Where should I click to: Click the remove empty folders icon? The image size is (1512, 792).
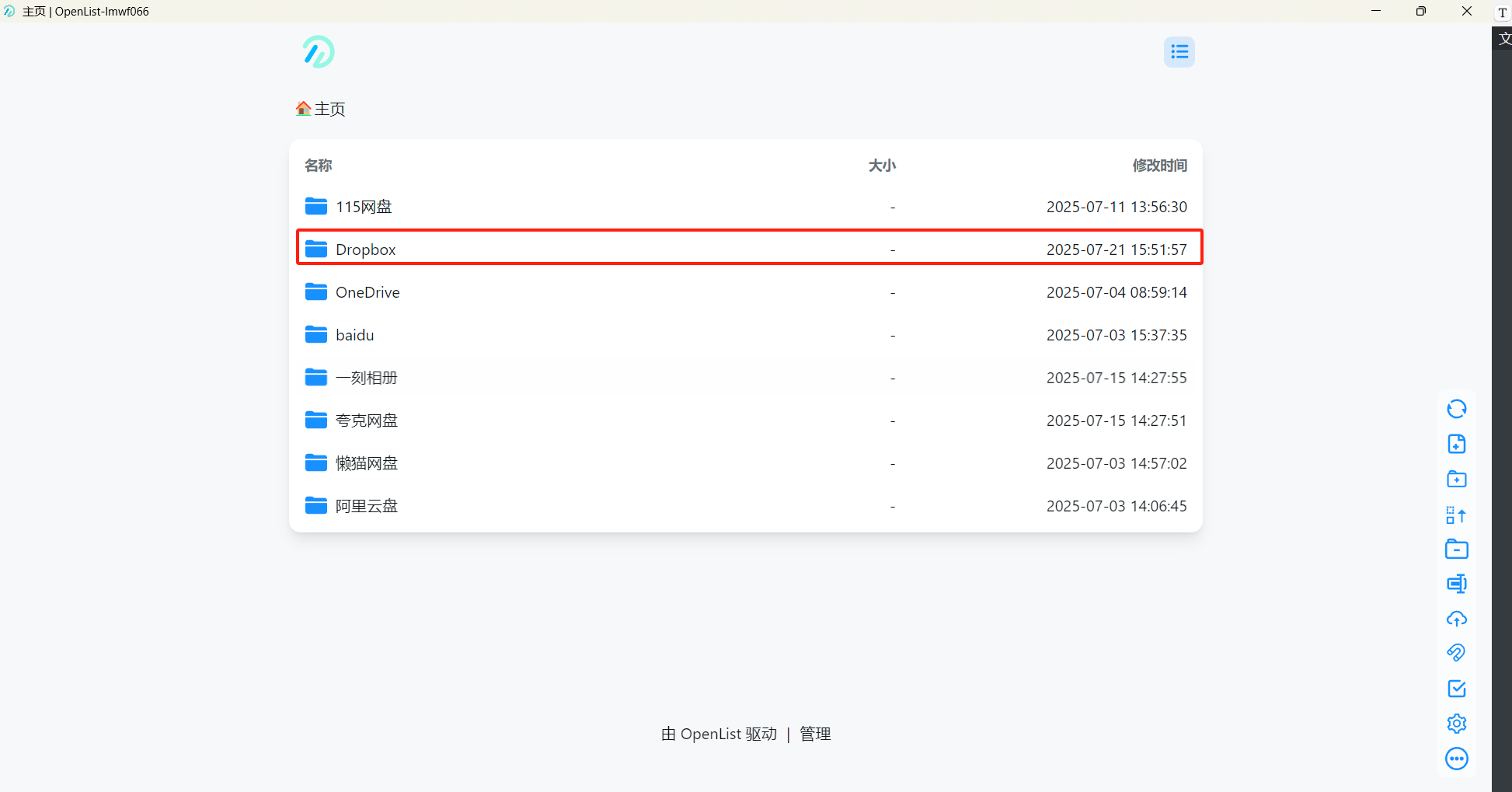(1457, 550)
